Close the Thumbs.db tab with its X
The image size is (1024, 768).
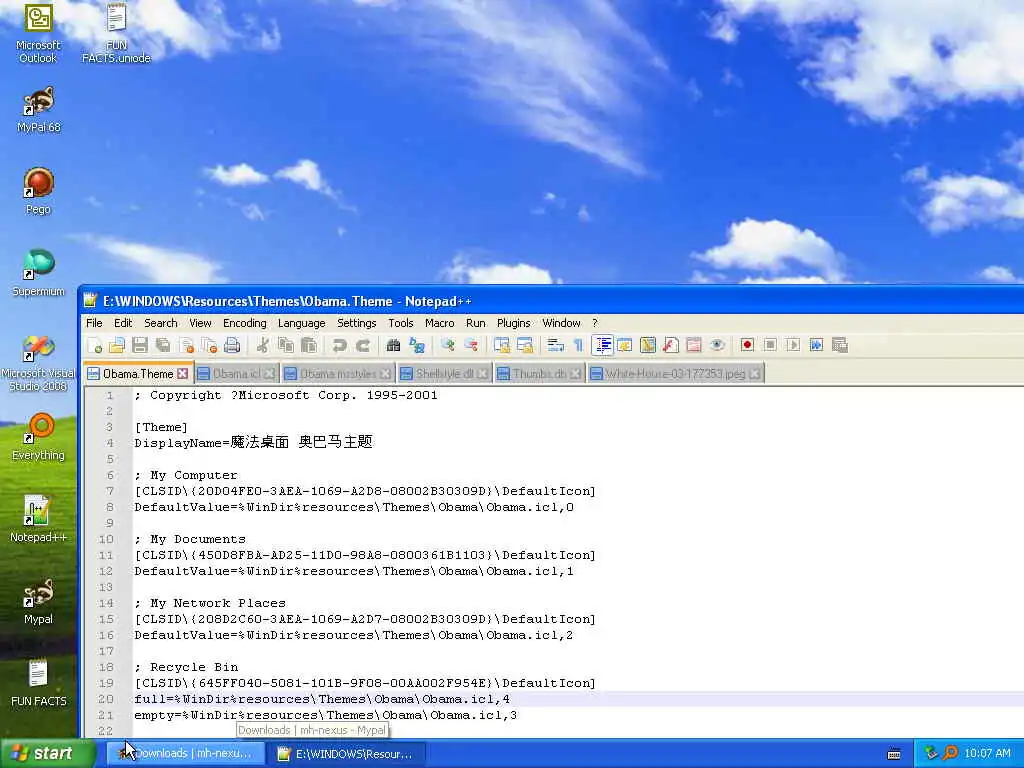[575, 374]
